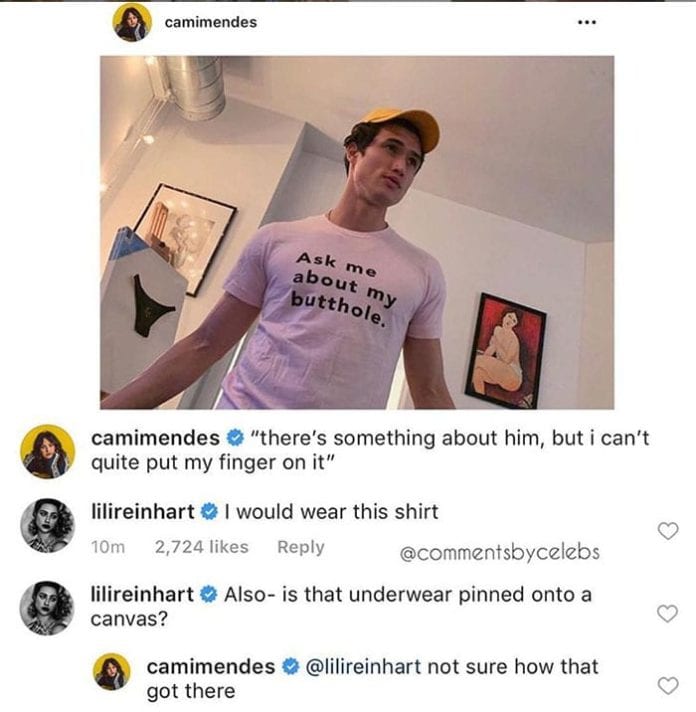This screenshot has height=712, width=696.
Task: Open lilireinhart avatar on first comment
Action: click(x=48, y=525)
